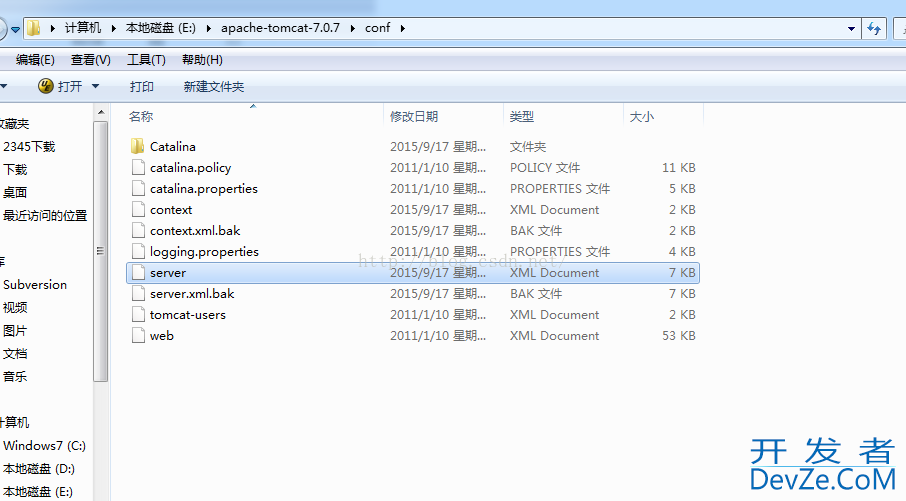Select the logging.properties file icon
The width and height of the screenshot is (906, 501).
tap(138, 251)
